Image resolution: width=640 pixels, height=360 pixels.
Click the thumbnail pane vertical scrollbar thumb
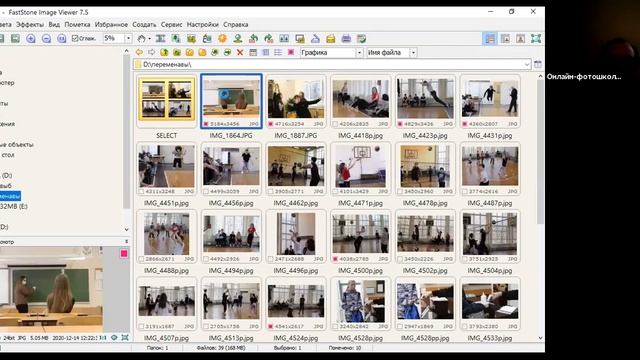pyautogui.click(x=540, y=152)
